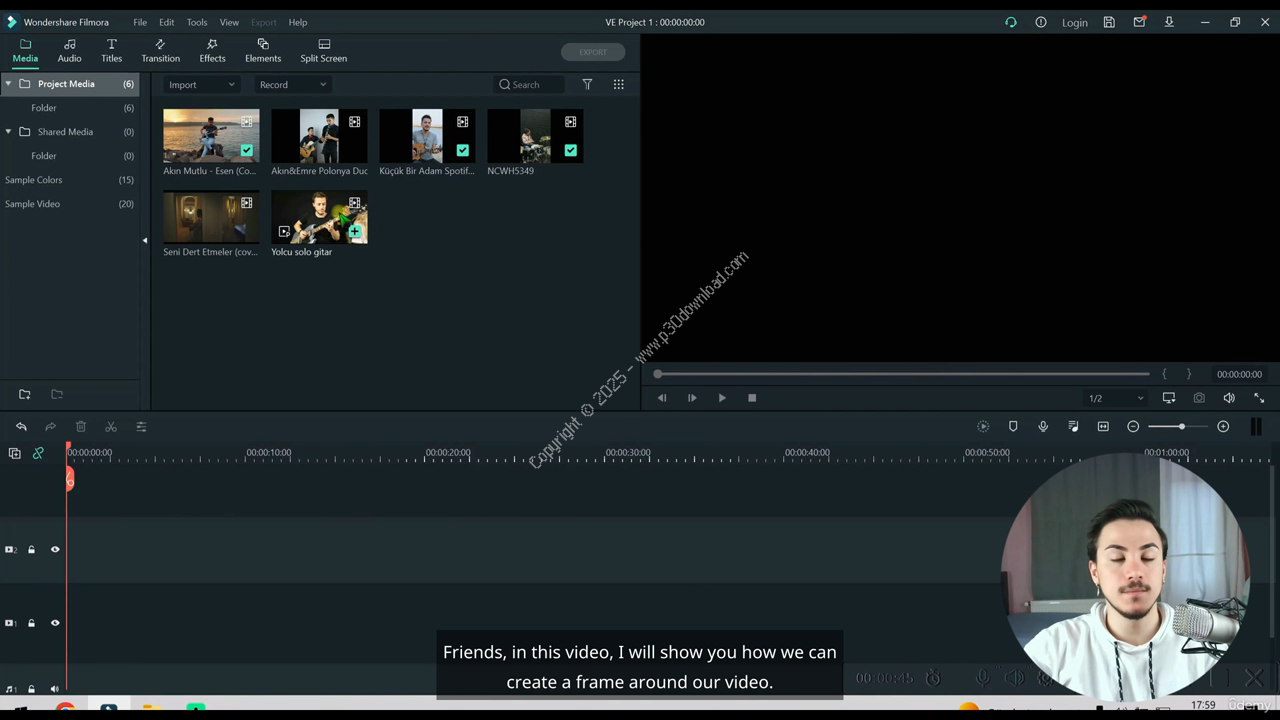
Task: Collapse the media library panel arrow
Action: pyautogui.click(x=144, y=241)
